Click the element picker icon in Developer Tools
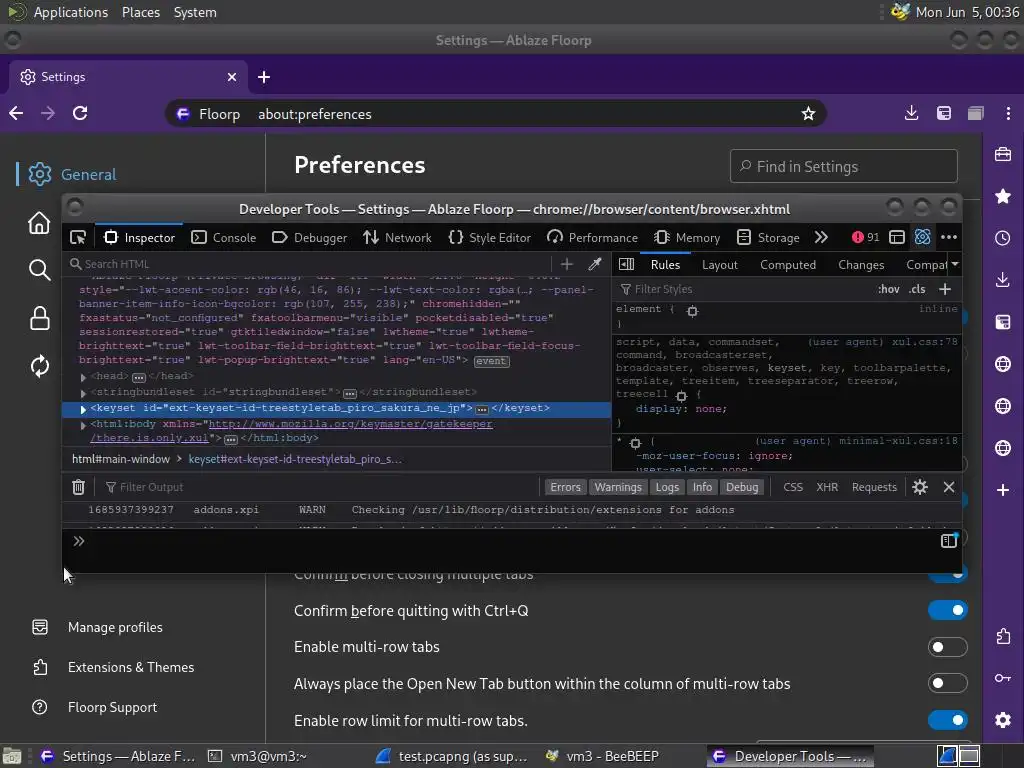This screenshot has width=1024, height=768. point(78,238)
